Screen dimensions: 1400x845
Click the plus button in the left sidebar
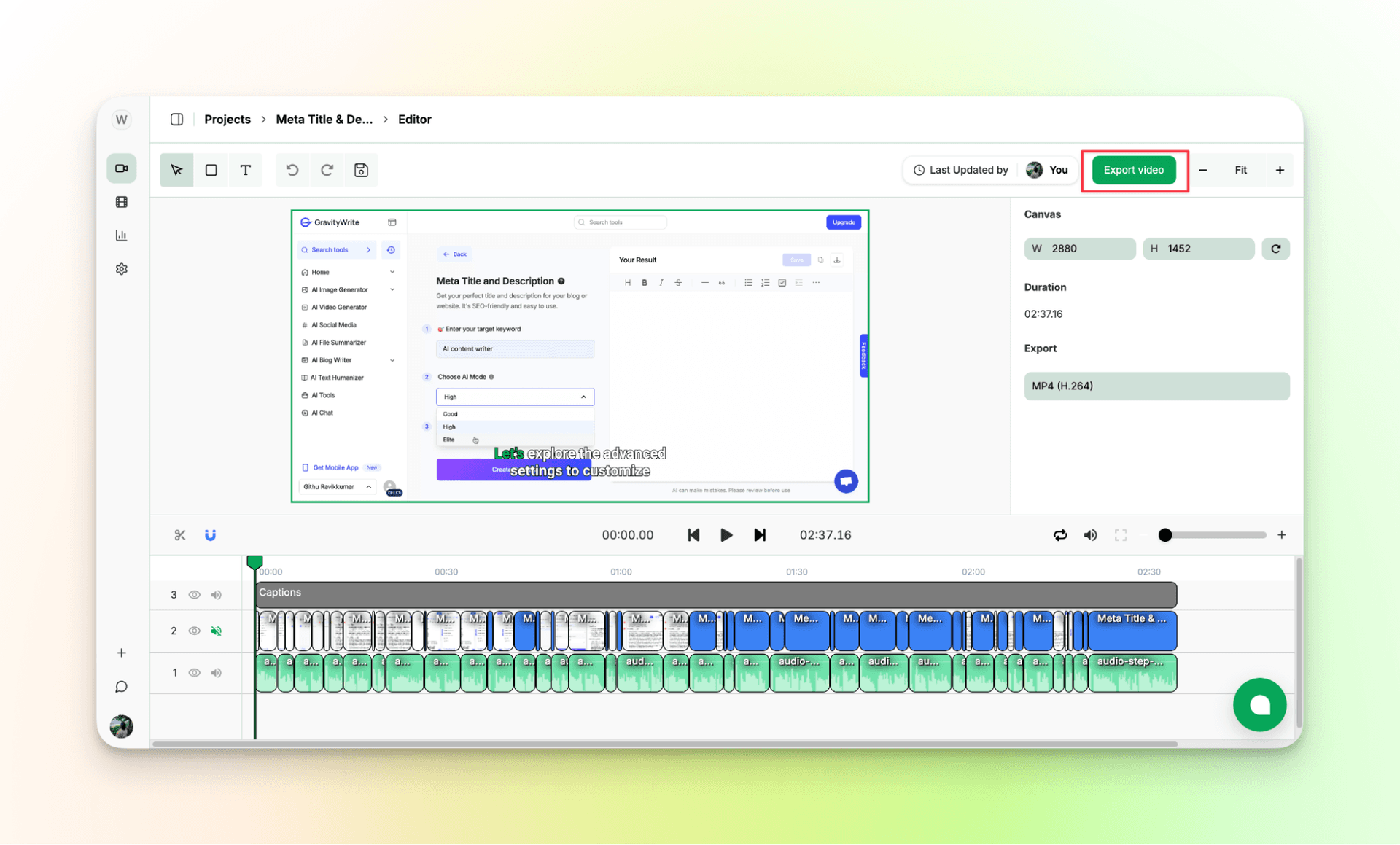(x=121, y=653)
